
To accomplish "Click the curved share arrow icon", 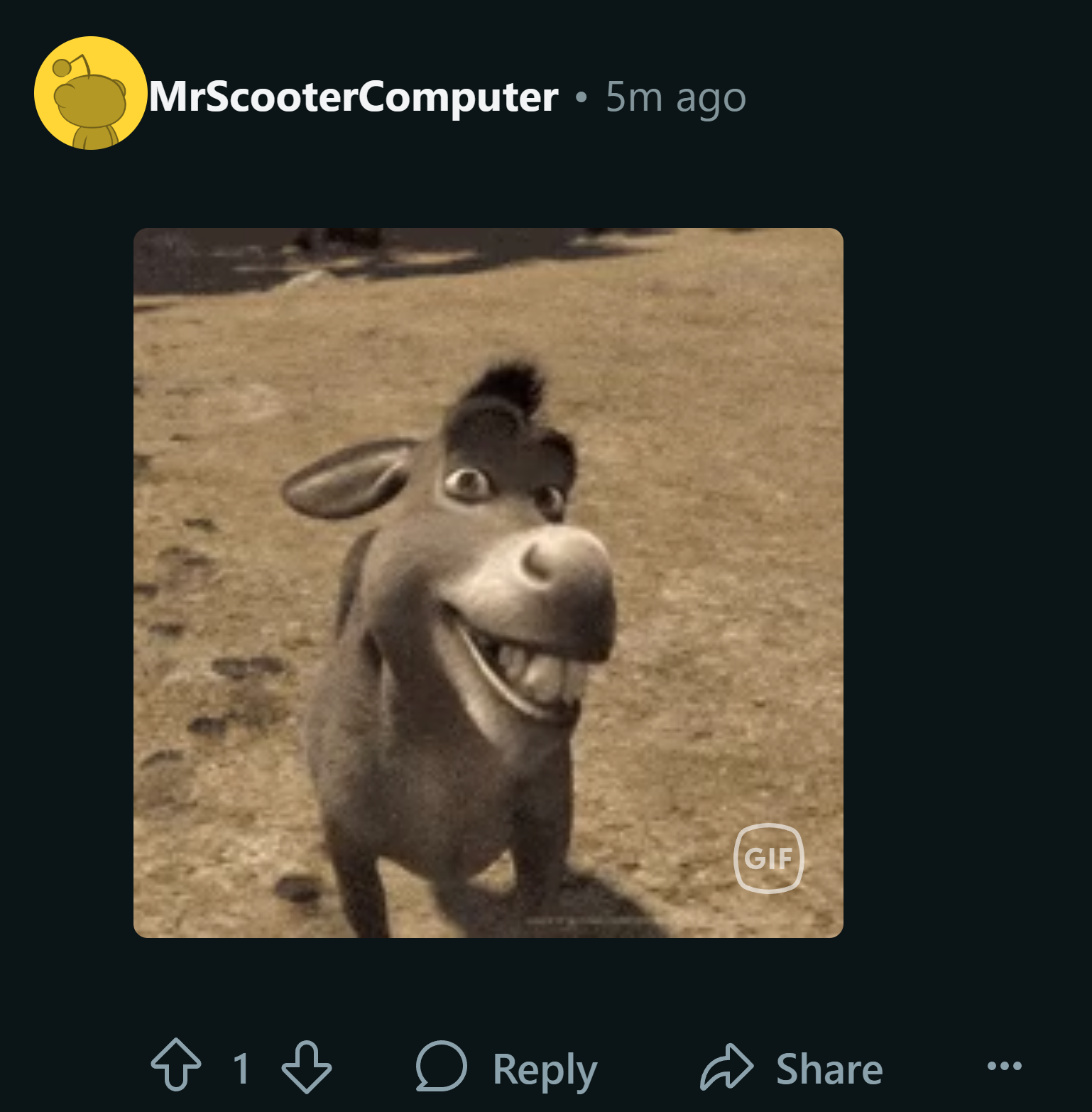I will (726, 1066).
